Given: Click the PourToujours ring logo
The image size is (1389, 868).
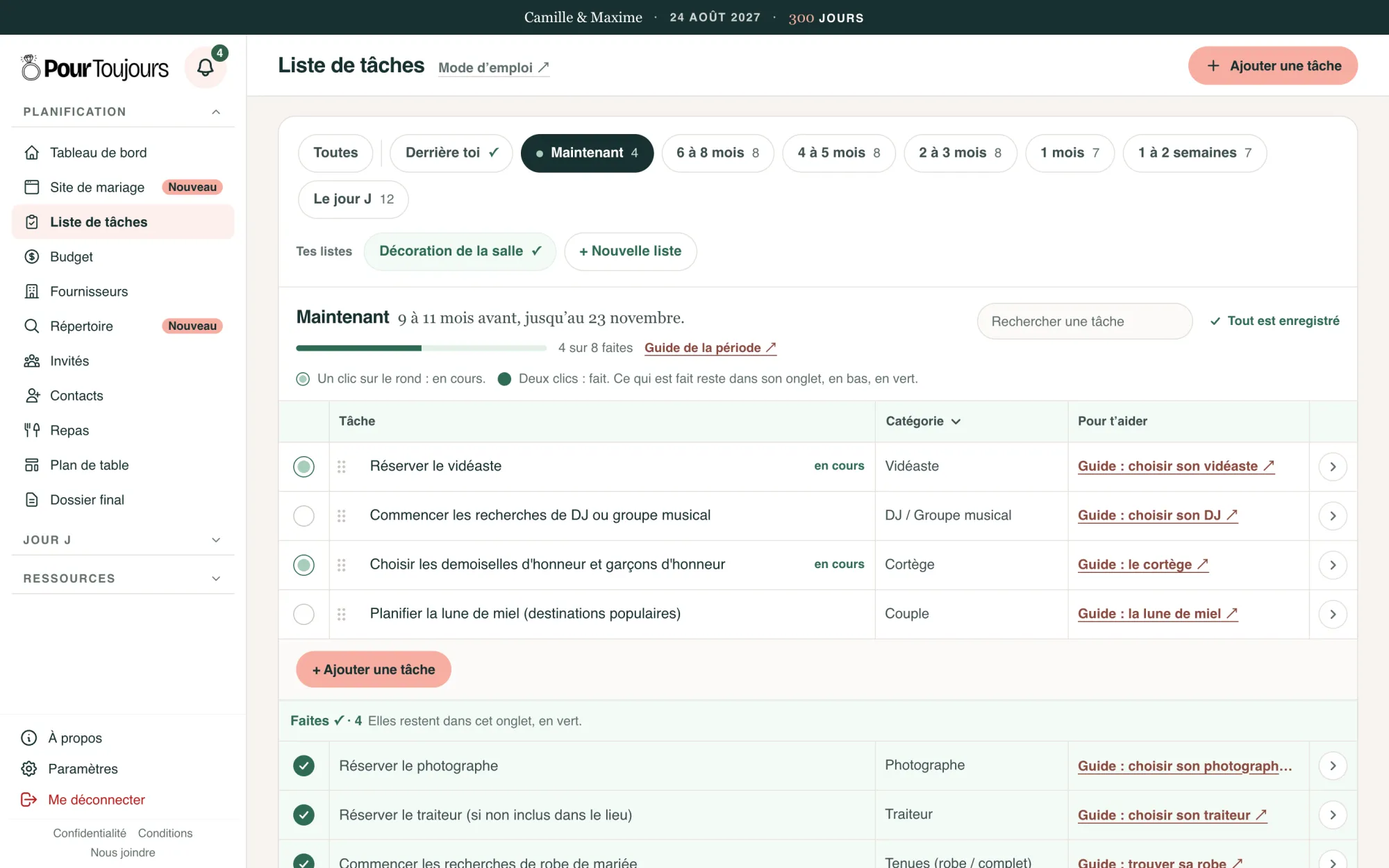Looking at the screenshot, I should (31, 67).
